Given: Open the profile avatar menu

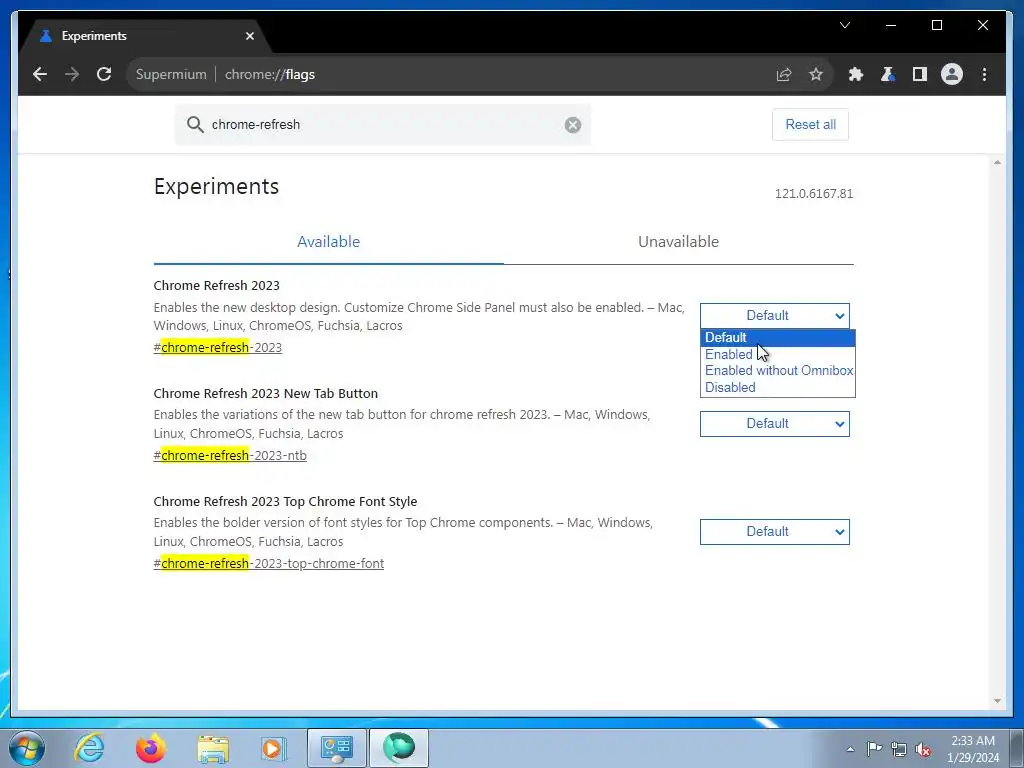Looking at the screenshot, I should (x=952, y=74).
